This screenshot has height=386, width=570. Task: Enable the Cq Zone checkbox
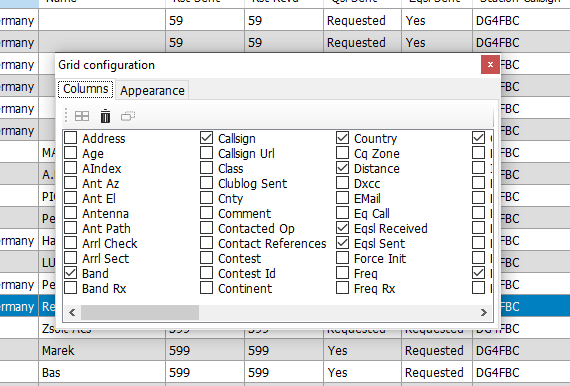pyautogui.click(x=342, y=153)
